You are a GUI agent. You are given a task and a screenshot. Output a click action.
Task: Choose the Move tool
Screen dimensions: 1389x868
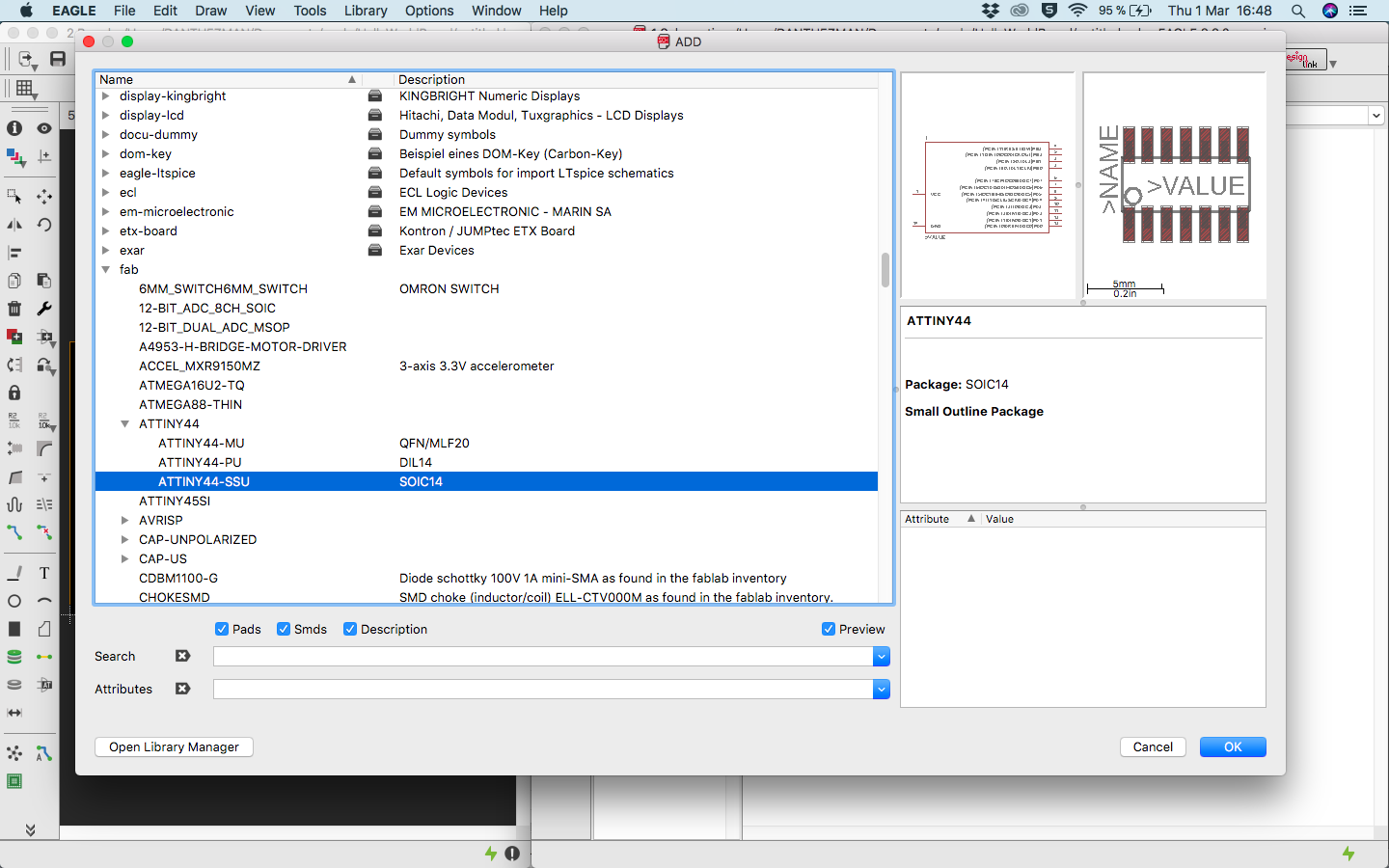click(44, 196)
